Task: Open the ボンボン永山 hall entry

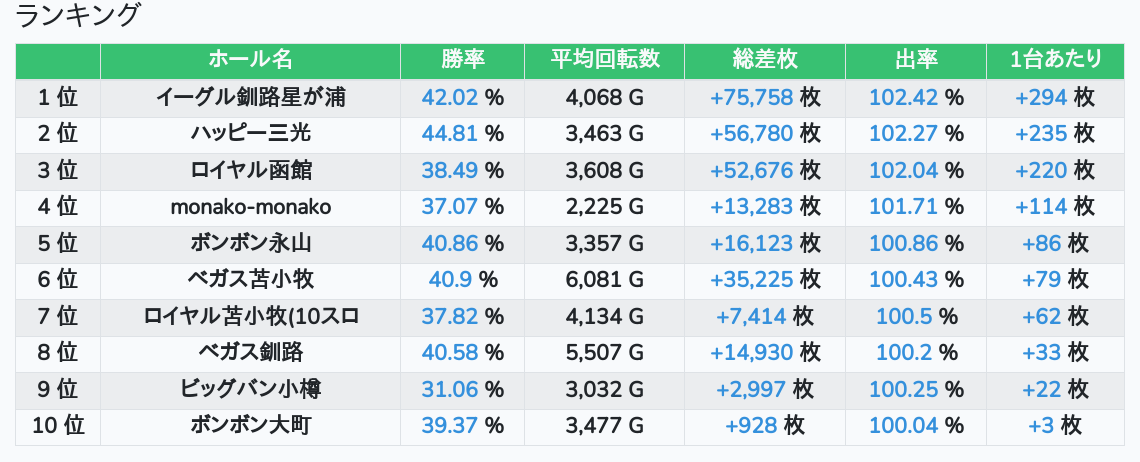Action: [x=251, y=243]
